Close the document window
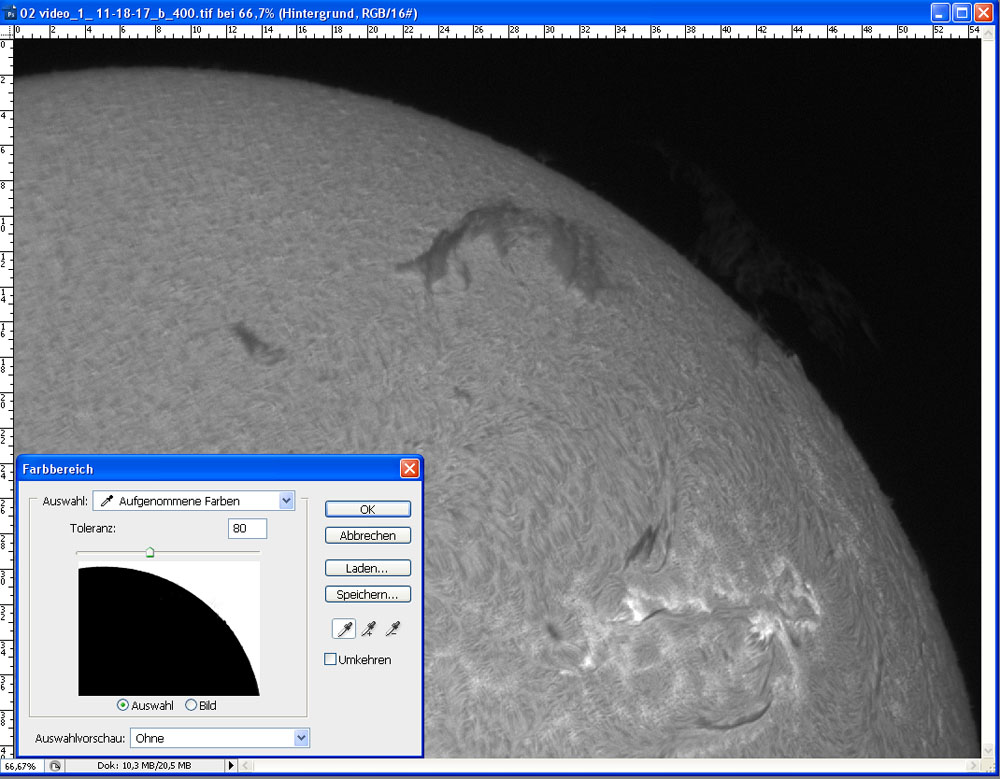Image resolution: width=1000 pixels, height=779 pixels. pyautogui.click(x=983, y=13)
